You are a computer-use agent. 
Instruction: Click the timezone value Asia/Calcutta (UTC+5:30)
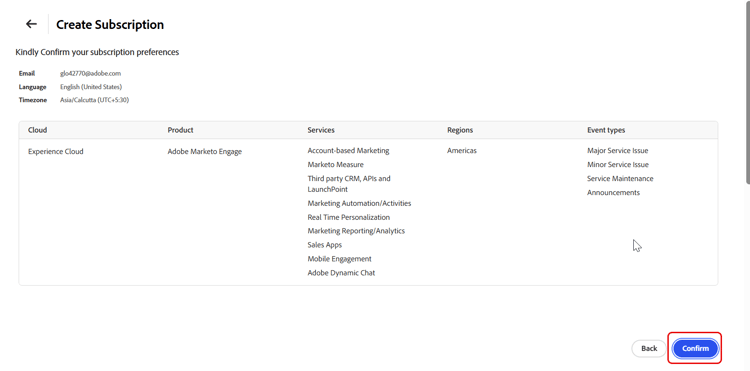pos(94,100)
